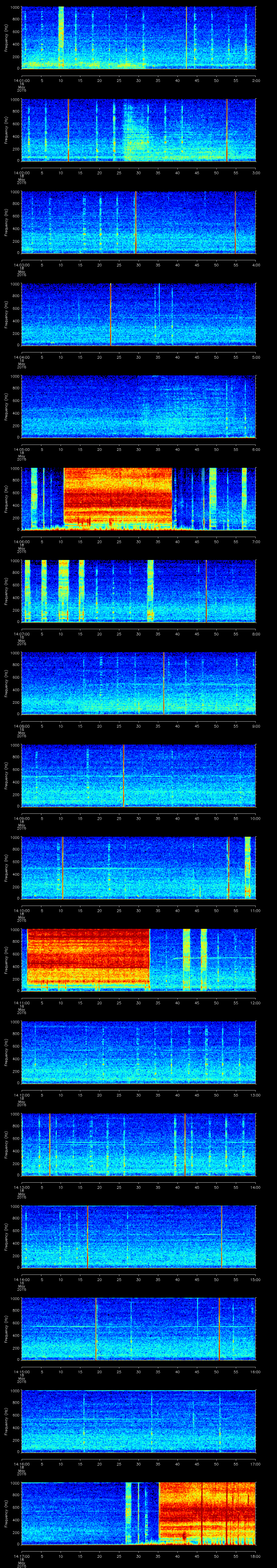Select the 14:09:00 start time label

click(21, 818)
